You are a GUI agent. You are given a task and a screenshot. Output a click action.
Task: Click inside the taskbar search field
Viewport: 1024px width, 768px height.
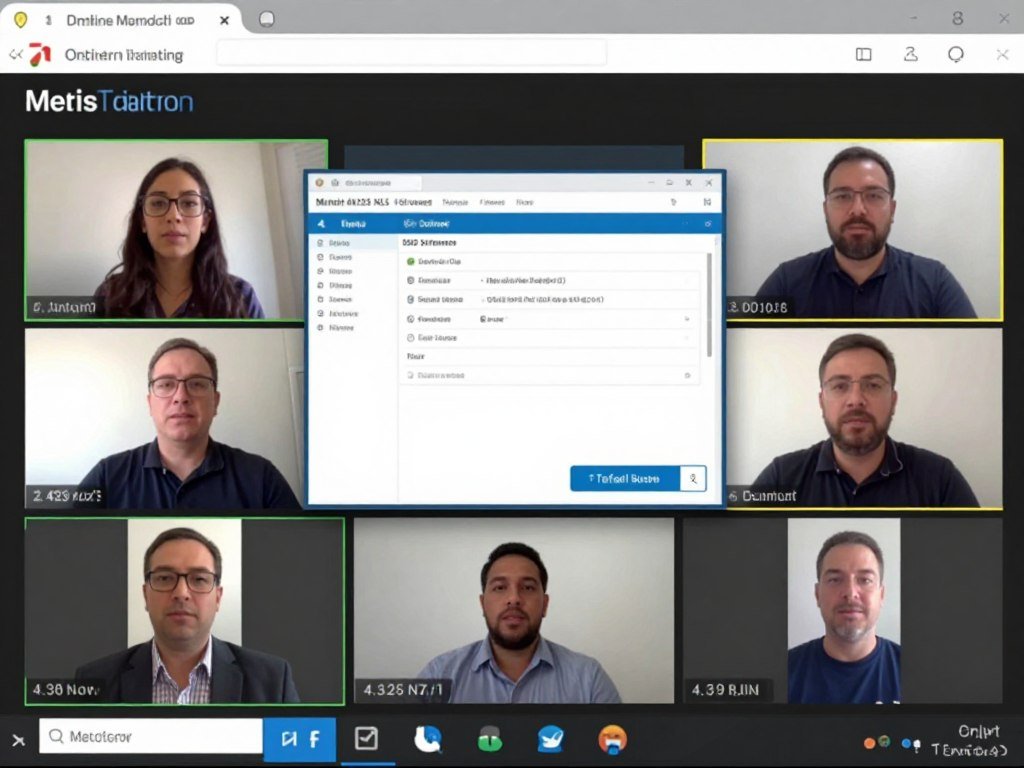(150, 737)
